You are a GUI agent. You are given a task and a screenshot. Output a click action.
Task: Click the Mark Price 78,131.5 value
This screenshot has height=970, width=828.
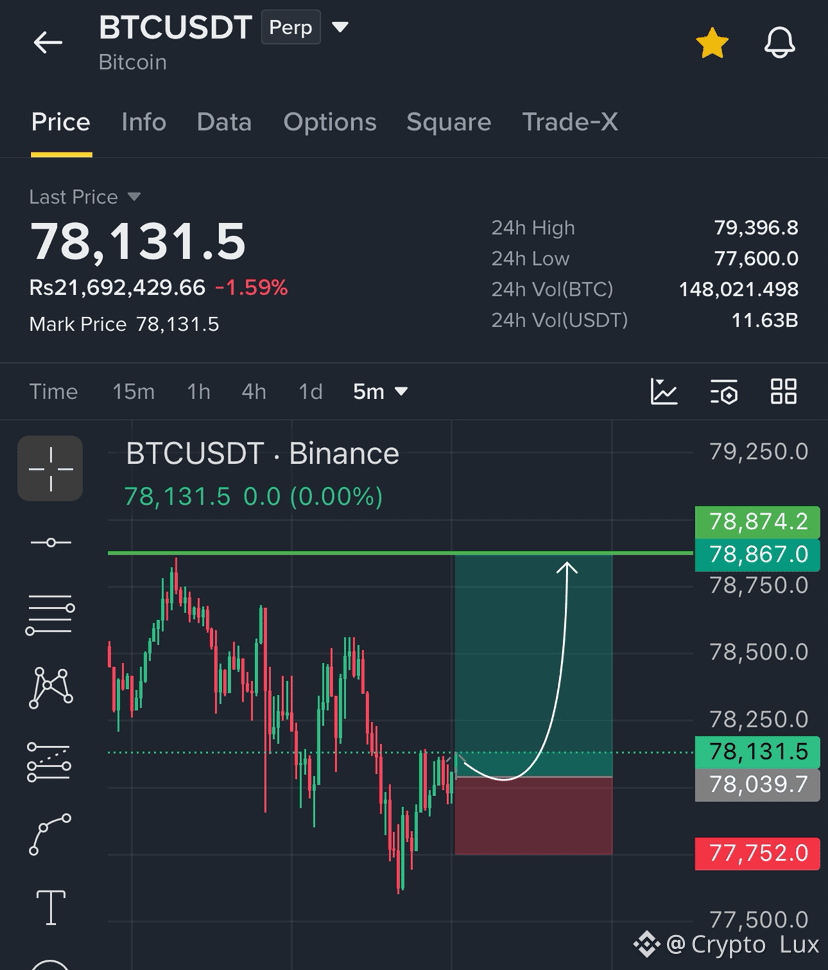click(x=178, y=324)
